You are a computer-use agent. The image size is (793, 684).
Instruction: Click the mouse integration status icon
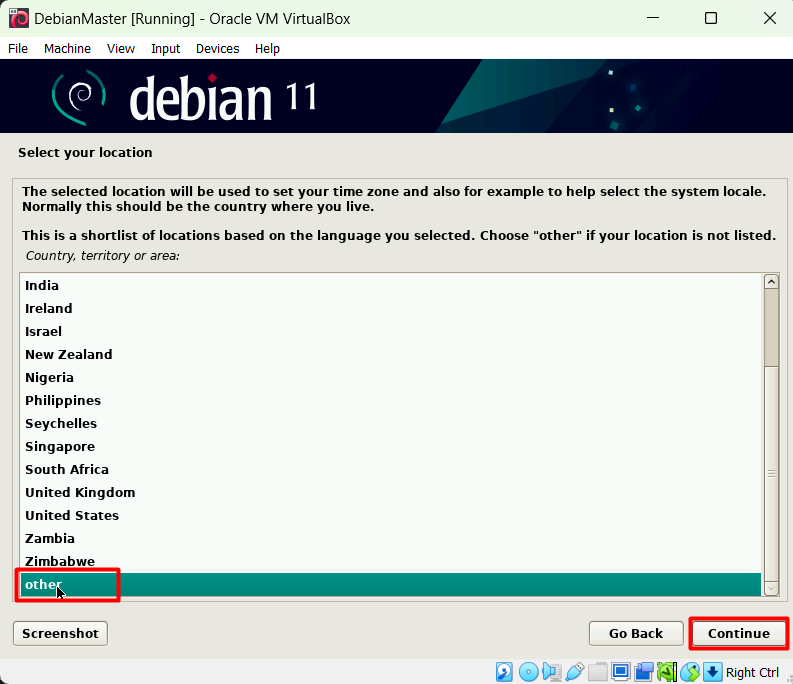[x=690, y=672]
